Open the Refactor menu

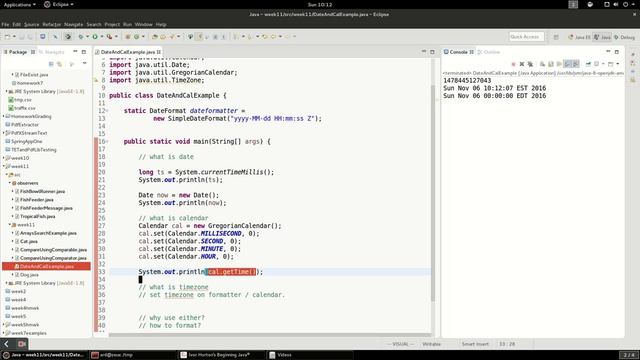[51, 24]
